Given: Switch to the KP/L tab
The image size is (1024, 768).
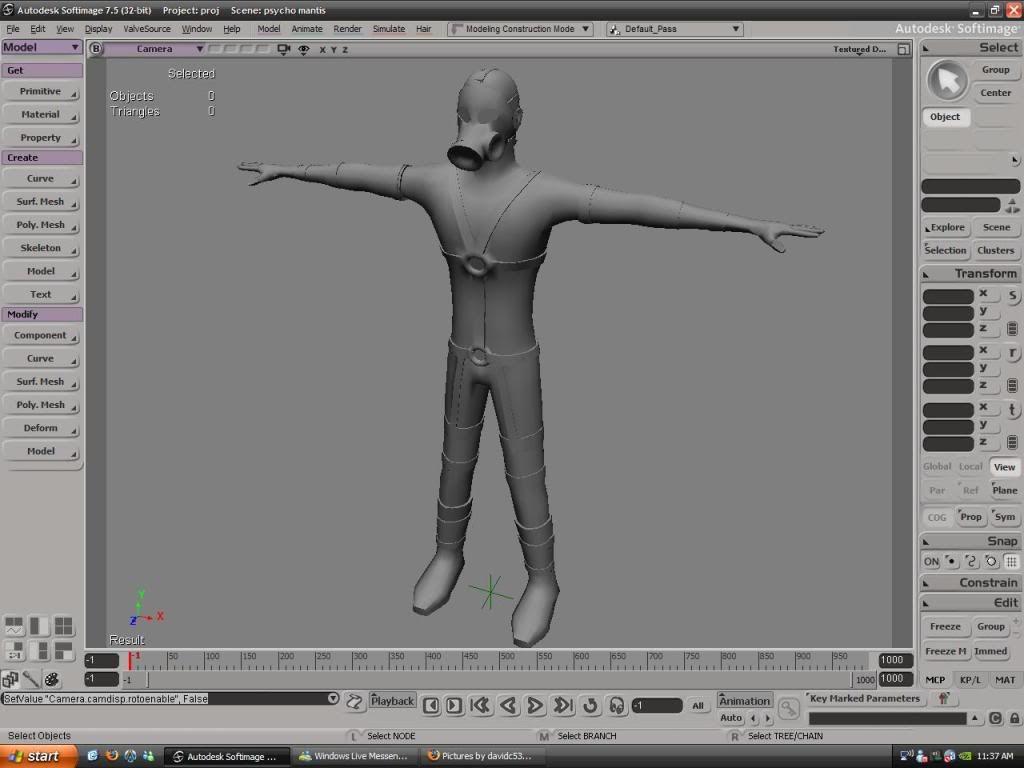Looking at the screenshot, I should tap(970, 679).
